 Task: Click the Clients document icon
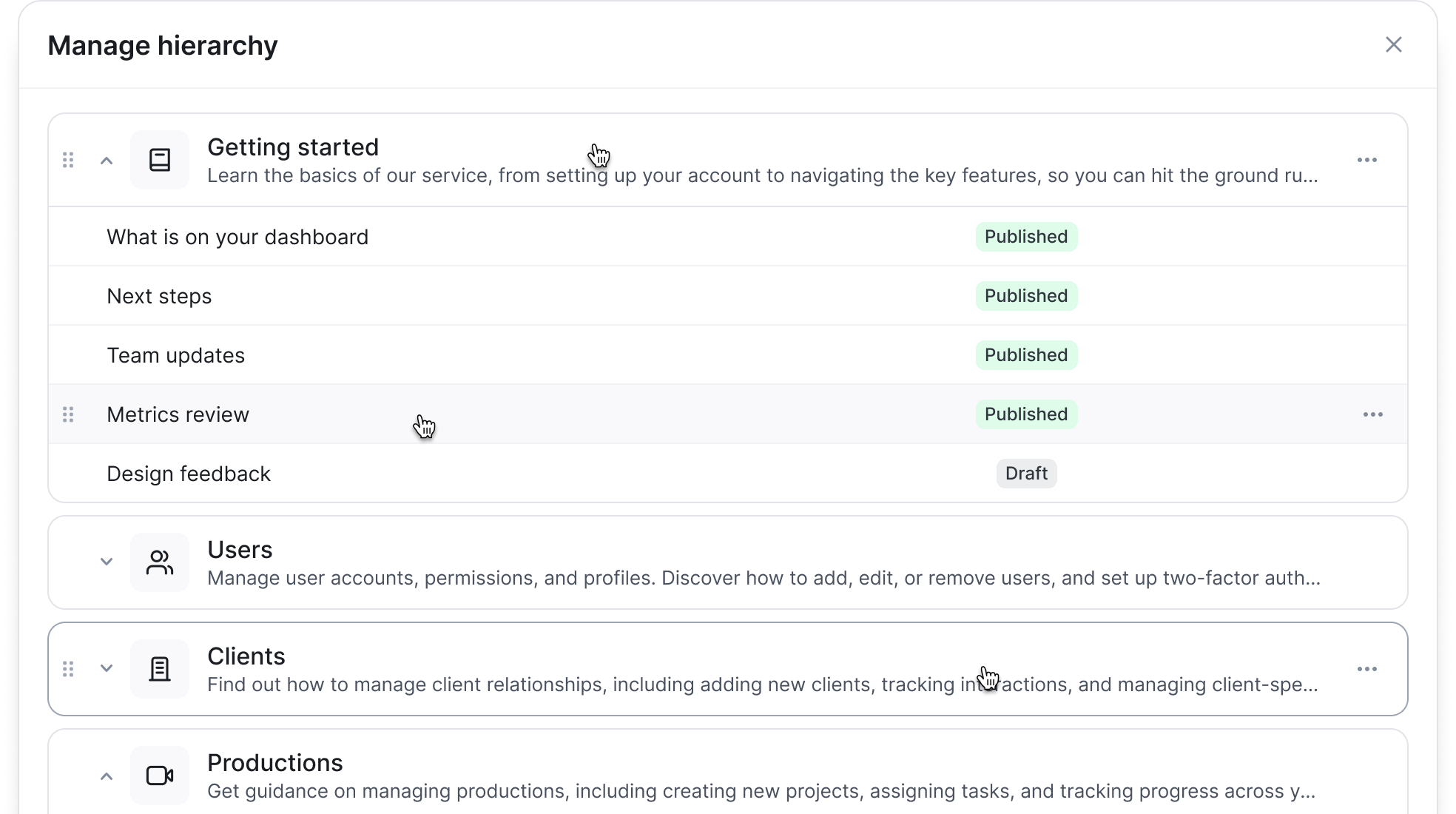pos(160,669)
